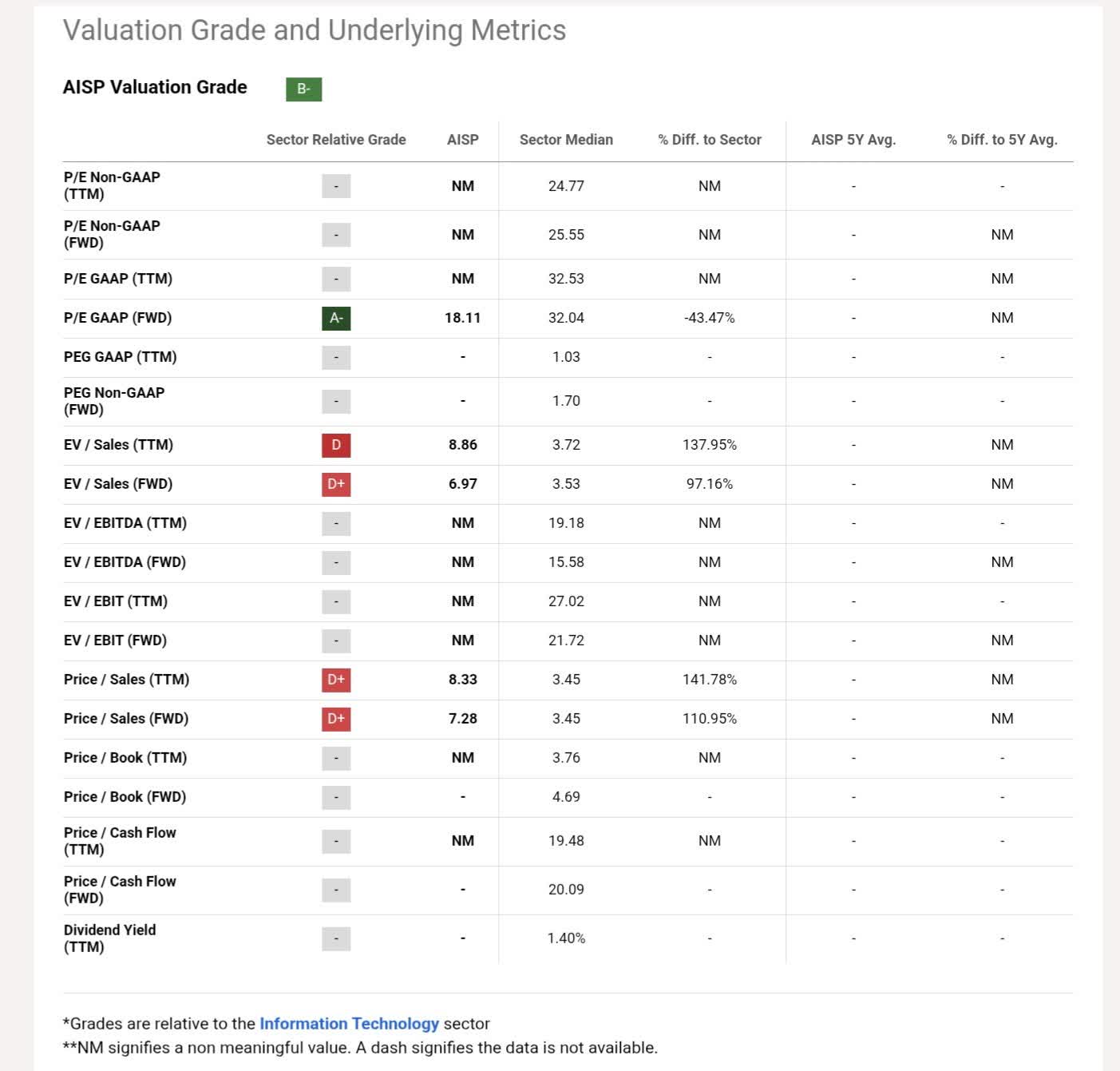Open the Information Technology sector link
This screenshot has height=1071, width=1120.
(x=349, y=1024)
